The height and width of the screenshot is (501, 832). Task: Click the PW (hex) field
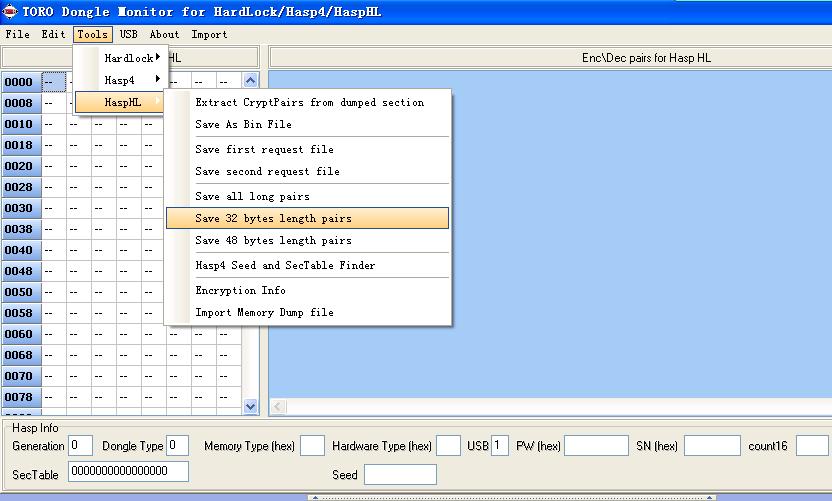[596, 445]
